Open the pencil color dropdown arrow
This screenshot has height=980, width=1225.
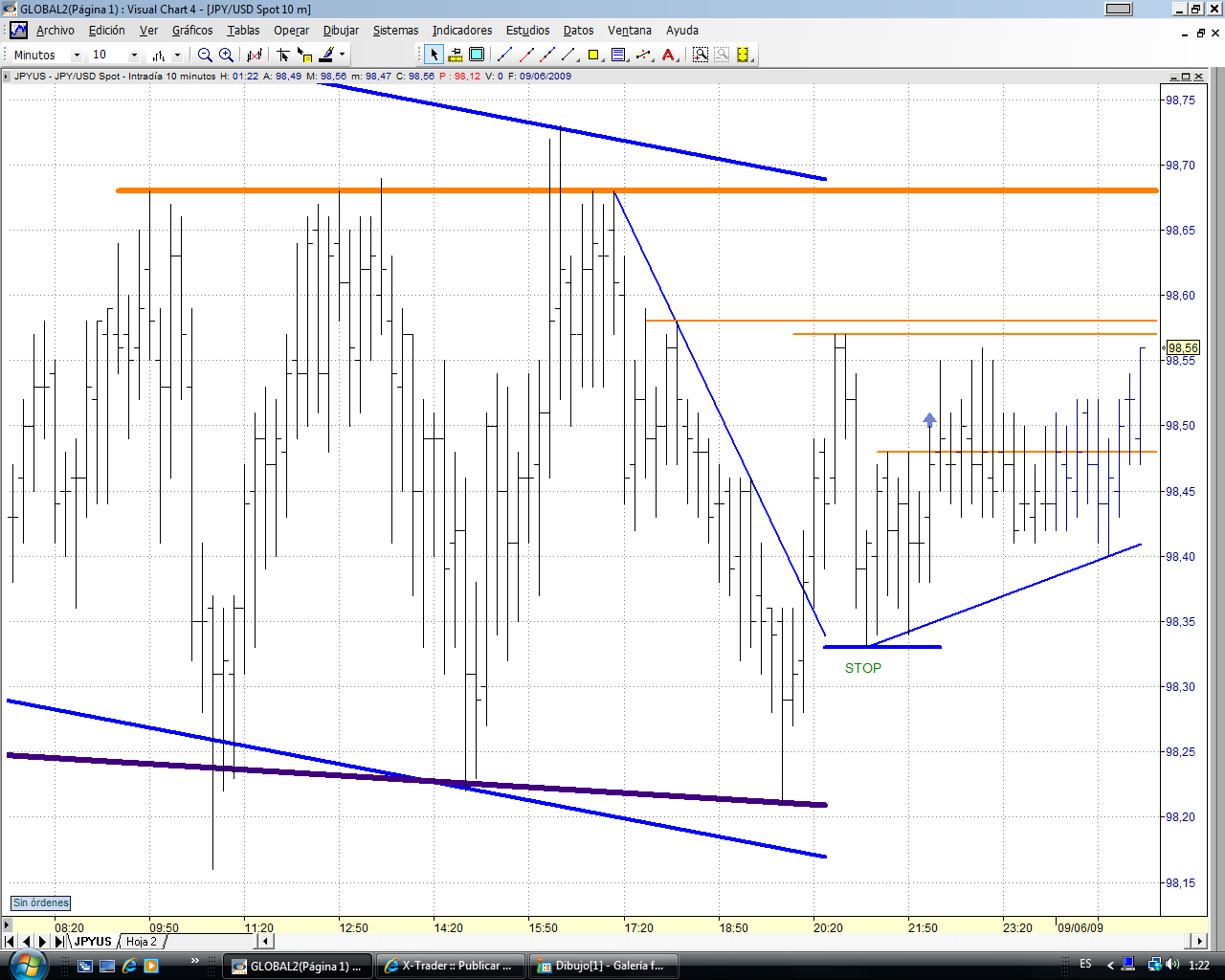(342, 56)
